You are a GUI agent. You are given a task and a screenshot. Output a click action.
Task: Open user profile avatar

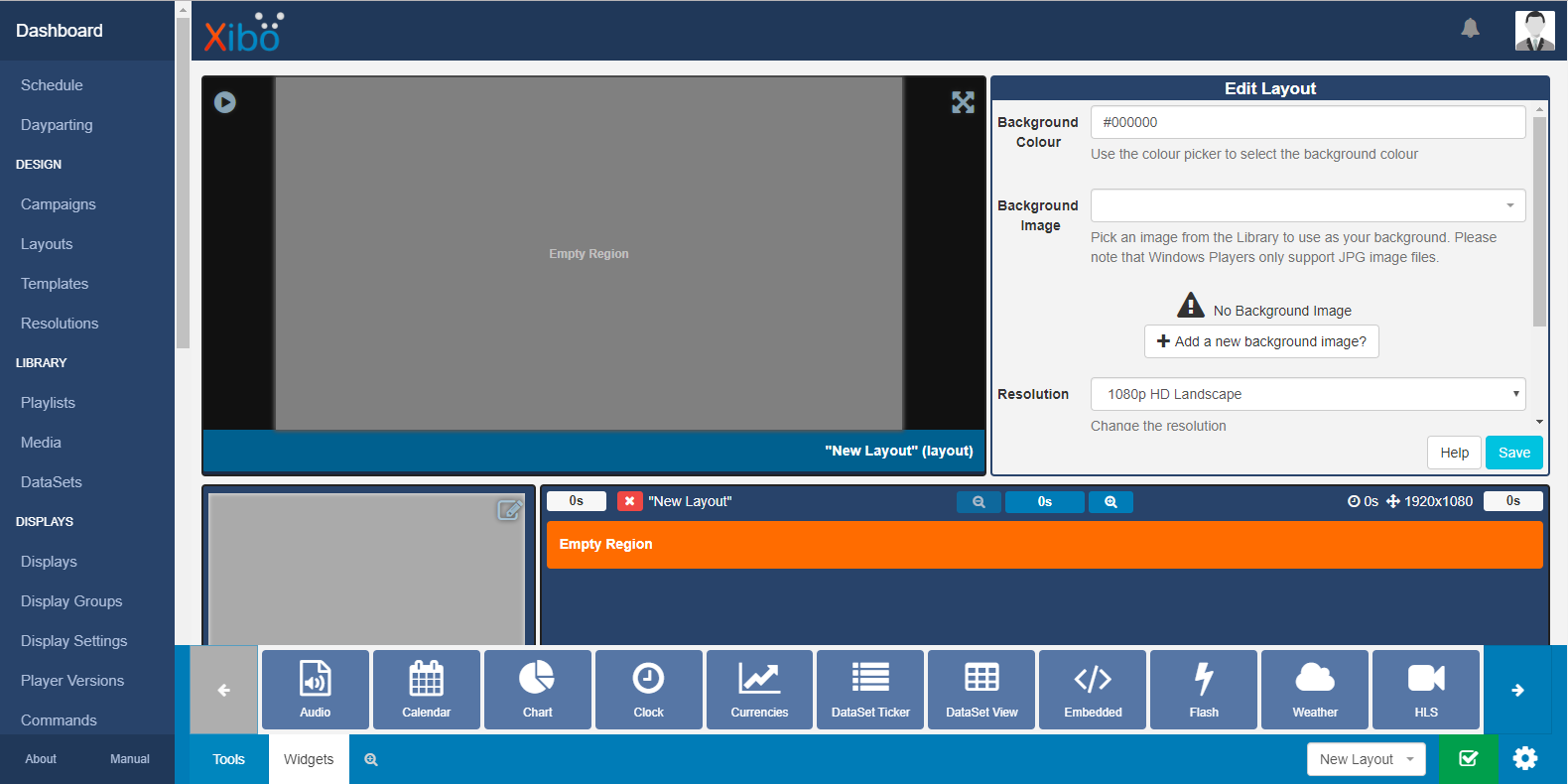pyautogui.click(x=1534, y=31)
